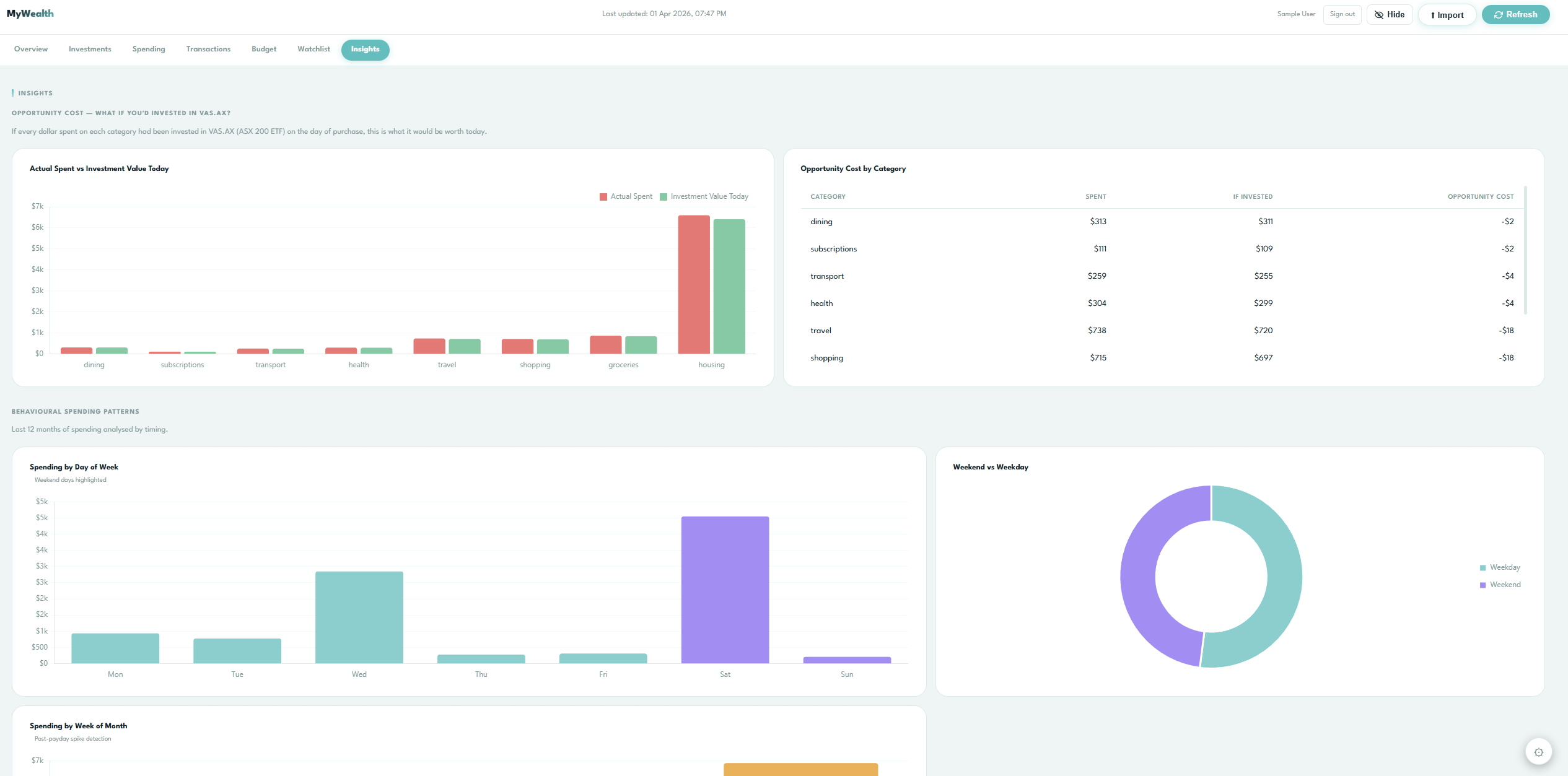Switch to the Watchlist tab

click(313, 49)
